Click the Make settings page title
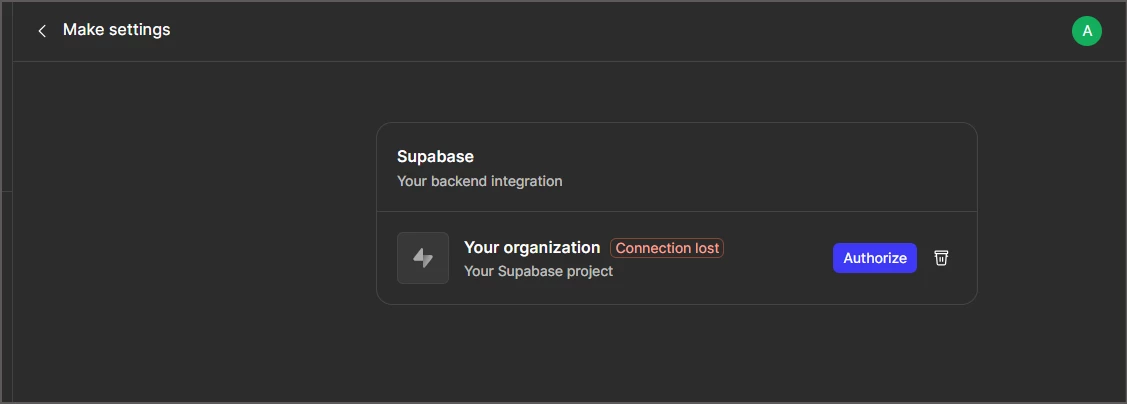Viewport: 1127px width, 404px height. (116, 30)
